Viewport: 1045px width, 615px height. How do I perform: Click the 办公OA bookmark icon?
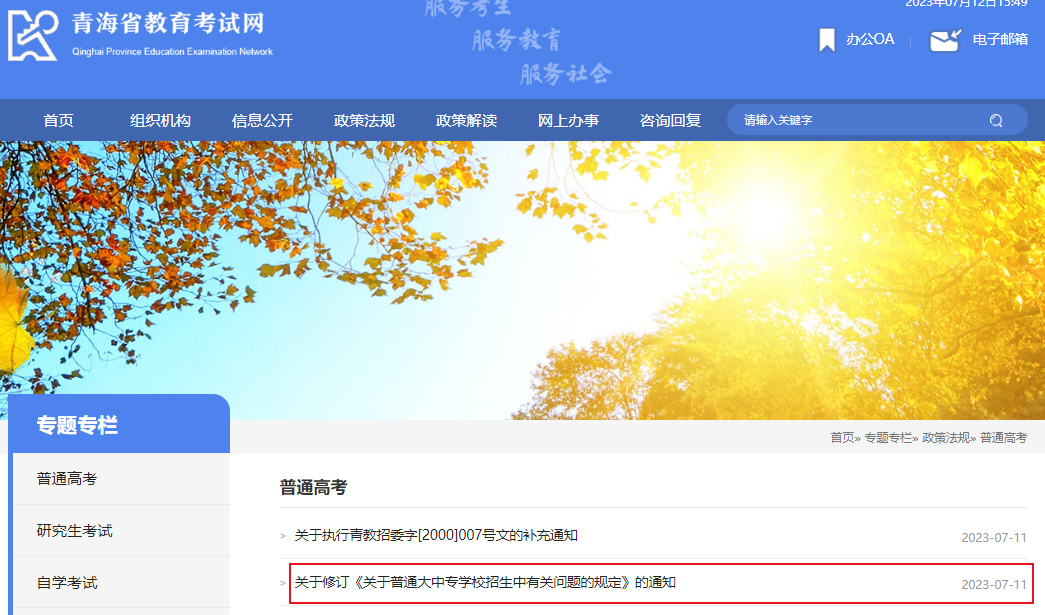click(826, 39)
